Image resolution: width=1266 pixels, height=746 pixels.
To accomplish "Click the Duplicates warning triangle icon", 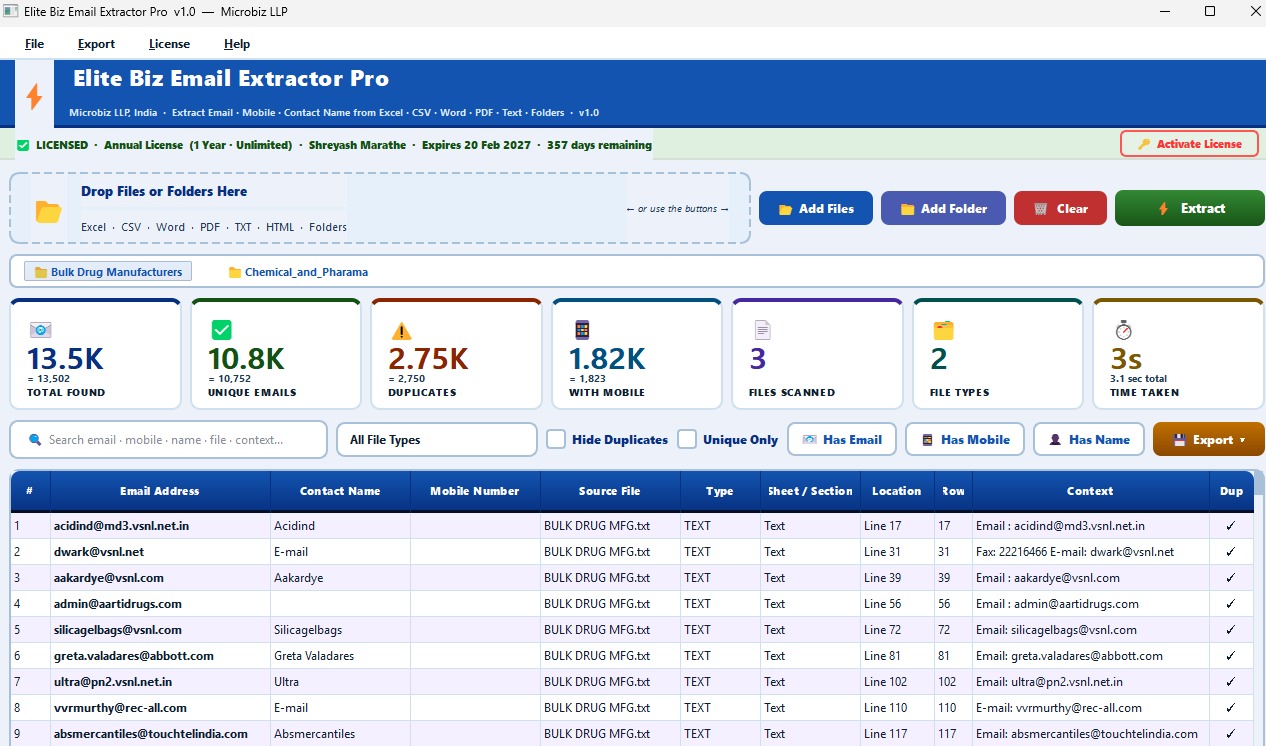I will coord(401,329).
